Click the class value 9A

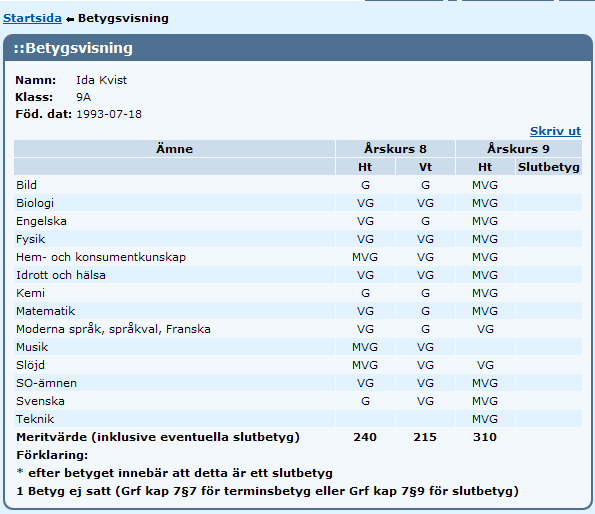click(x=83, y=97)
